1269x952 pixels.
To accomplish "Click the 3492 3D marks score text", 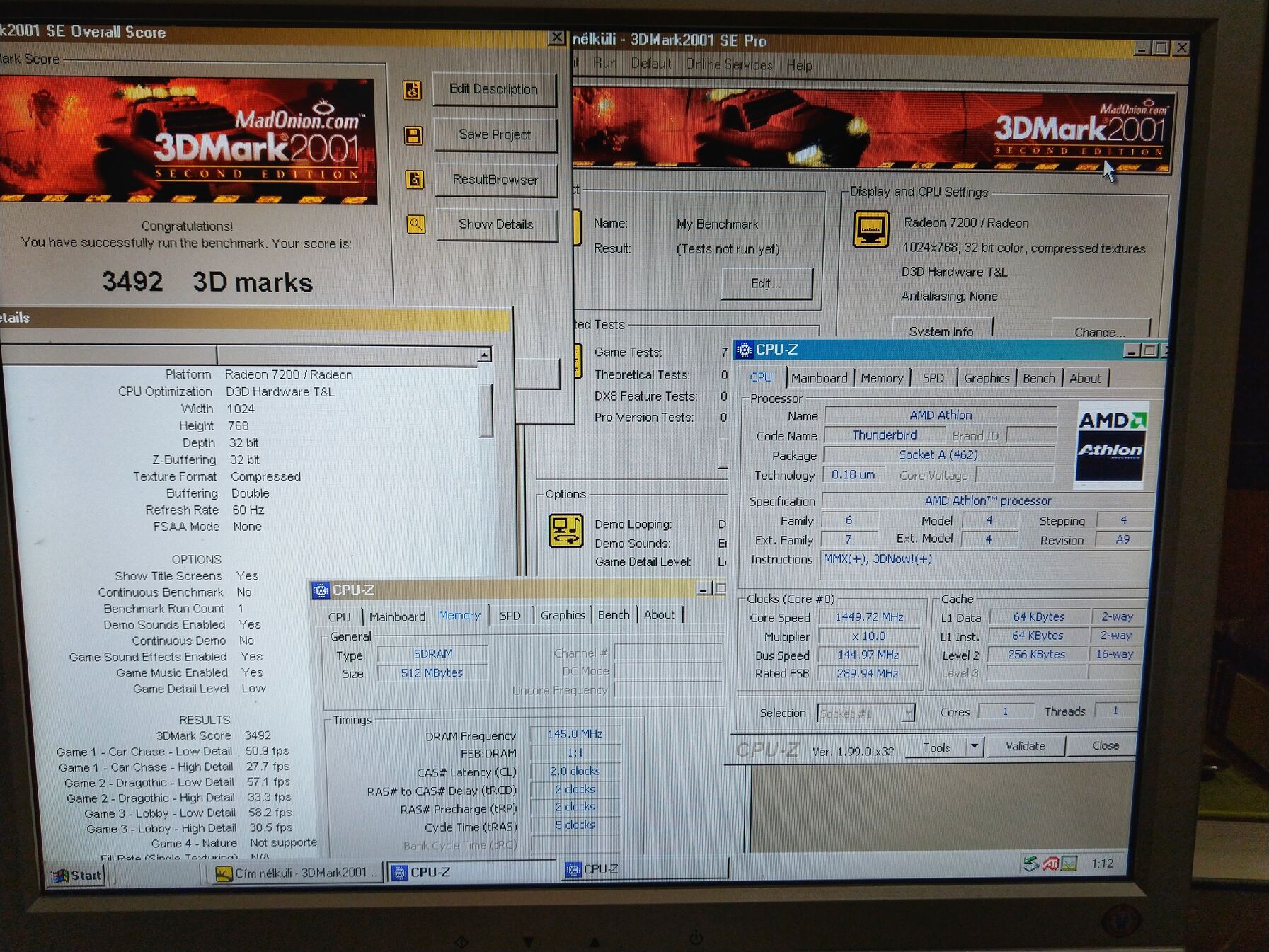I will (x=207, y=282).
